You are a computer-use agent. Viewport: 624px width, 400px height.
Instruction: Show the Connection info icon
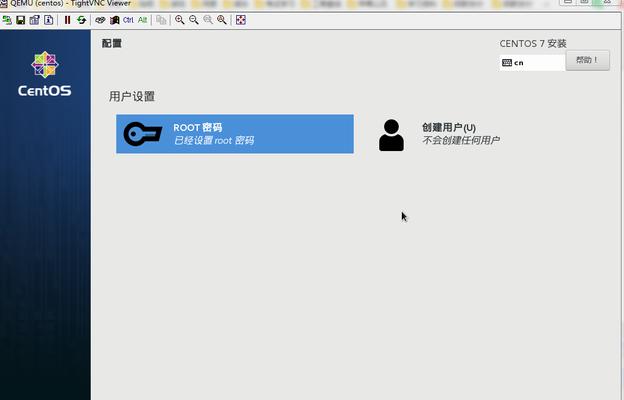[49, 20]
